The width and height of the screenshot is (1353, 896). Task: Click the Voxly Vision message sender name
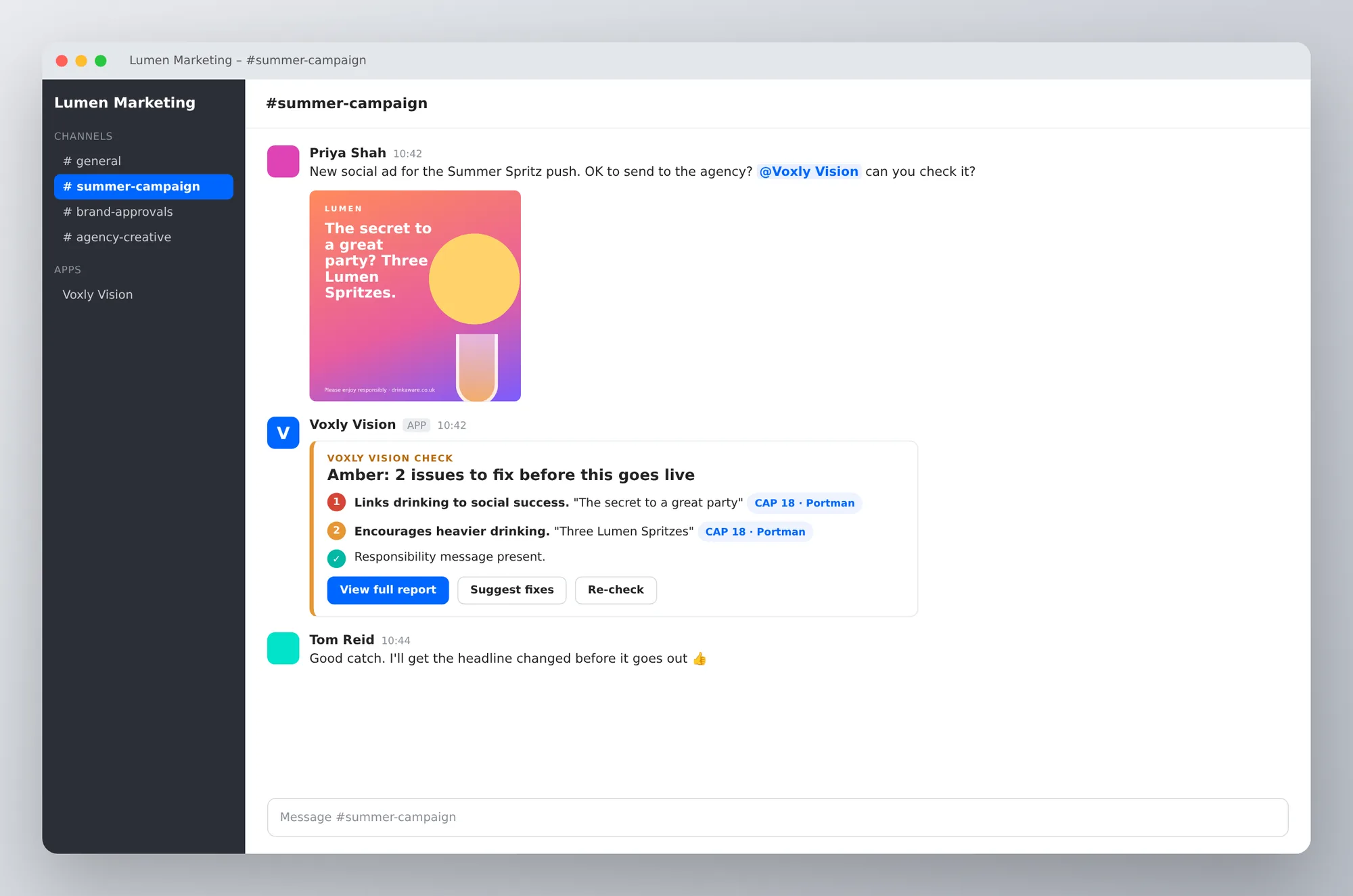pos(352,425)
